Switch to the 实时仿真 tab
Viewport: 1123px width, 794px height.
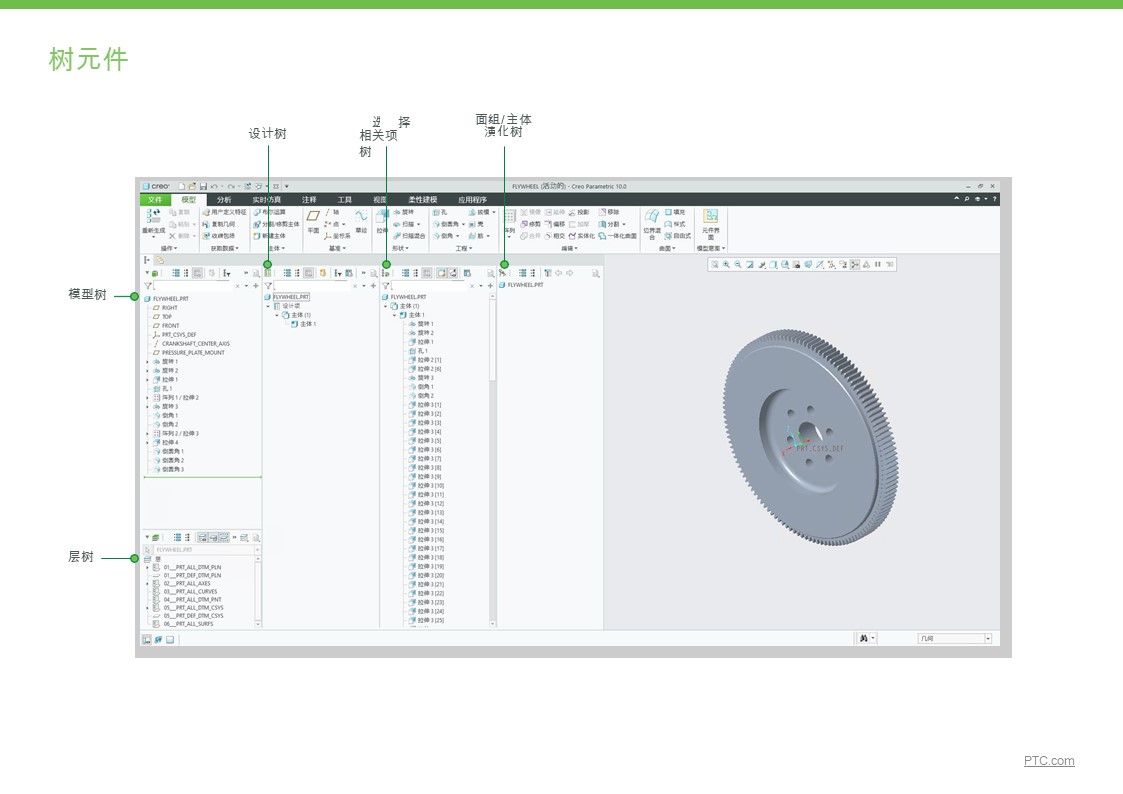(266, 200)
